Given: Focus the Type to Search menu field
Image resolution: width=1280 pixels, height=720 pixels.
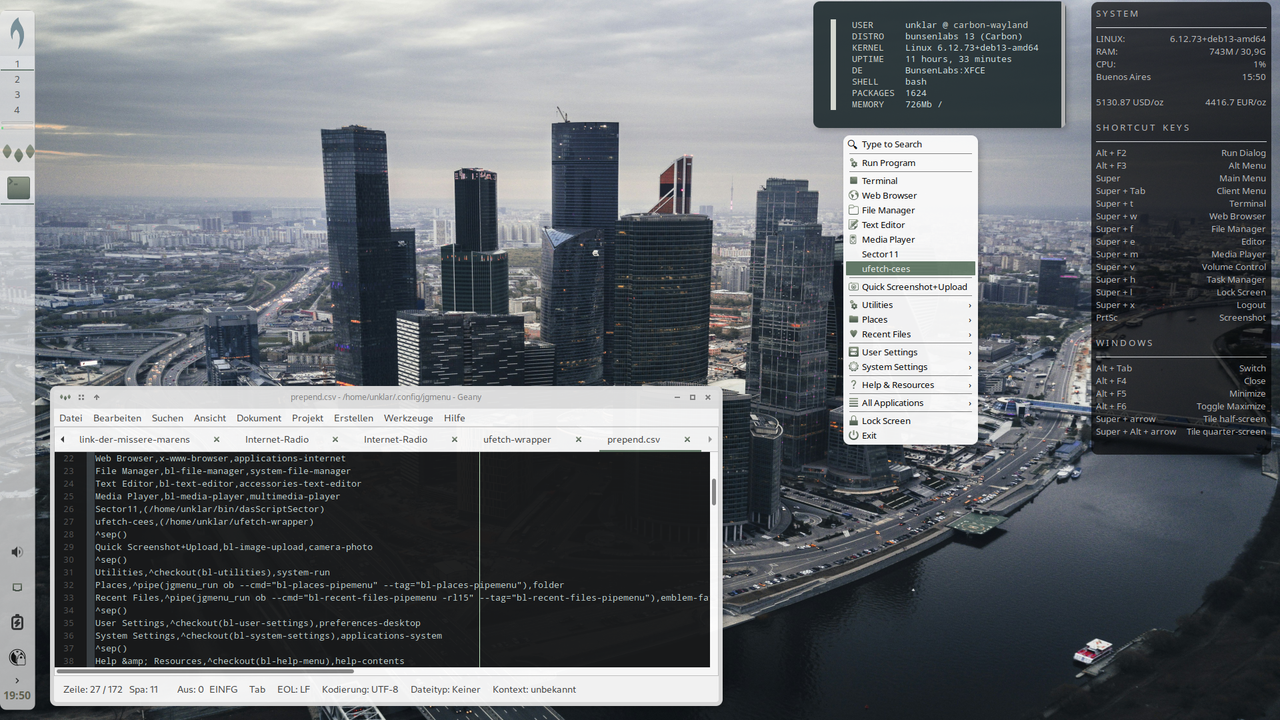Looking at the screenshot, I should (x=910, y=145).
